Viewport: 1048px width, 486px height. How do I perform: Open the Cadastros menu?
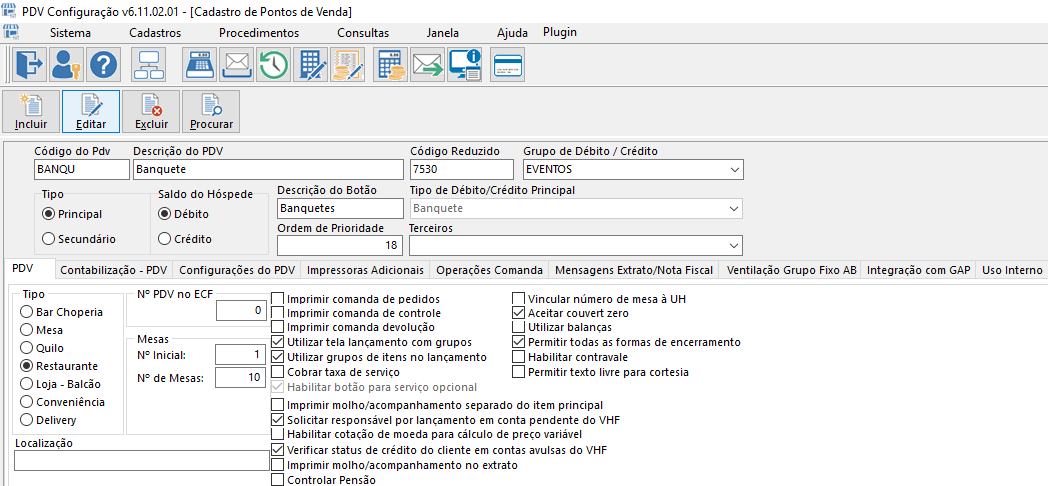155,33
